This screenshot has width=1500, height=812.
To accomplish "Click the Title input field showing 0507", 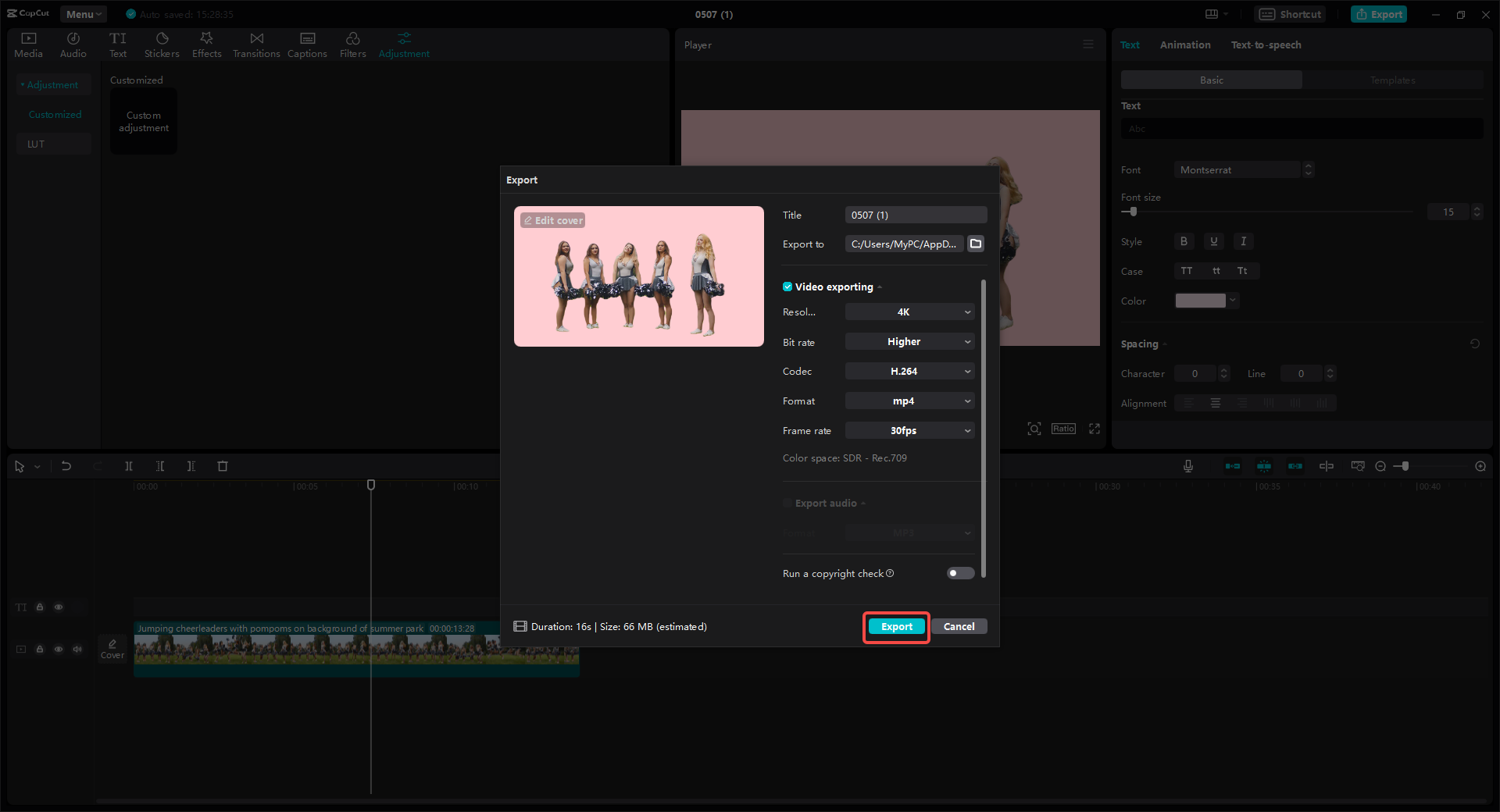I will 915,215.
